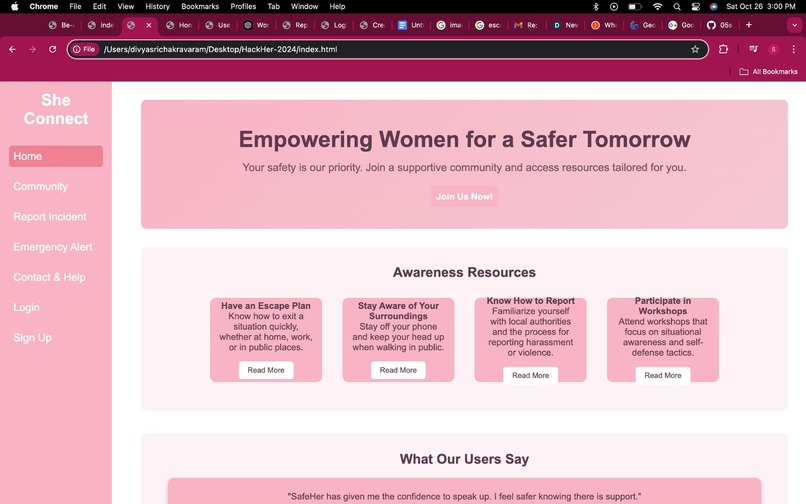
Task: Read More on Participate in Workshops
Action: (663, 375)
